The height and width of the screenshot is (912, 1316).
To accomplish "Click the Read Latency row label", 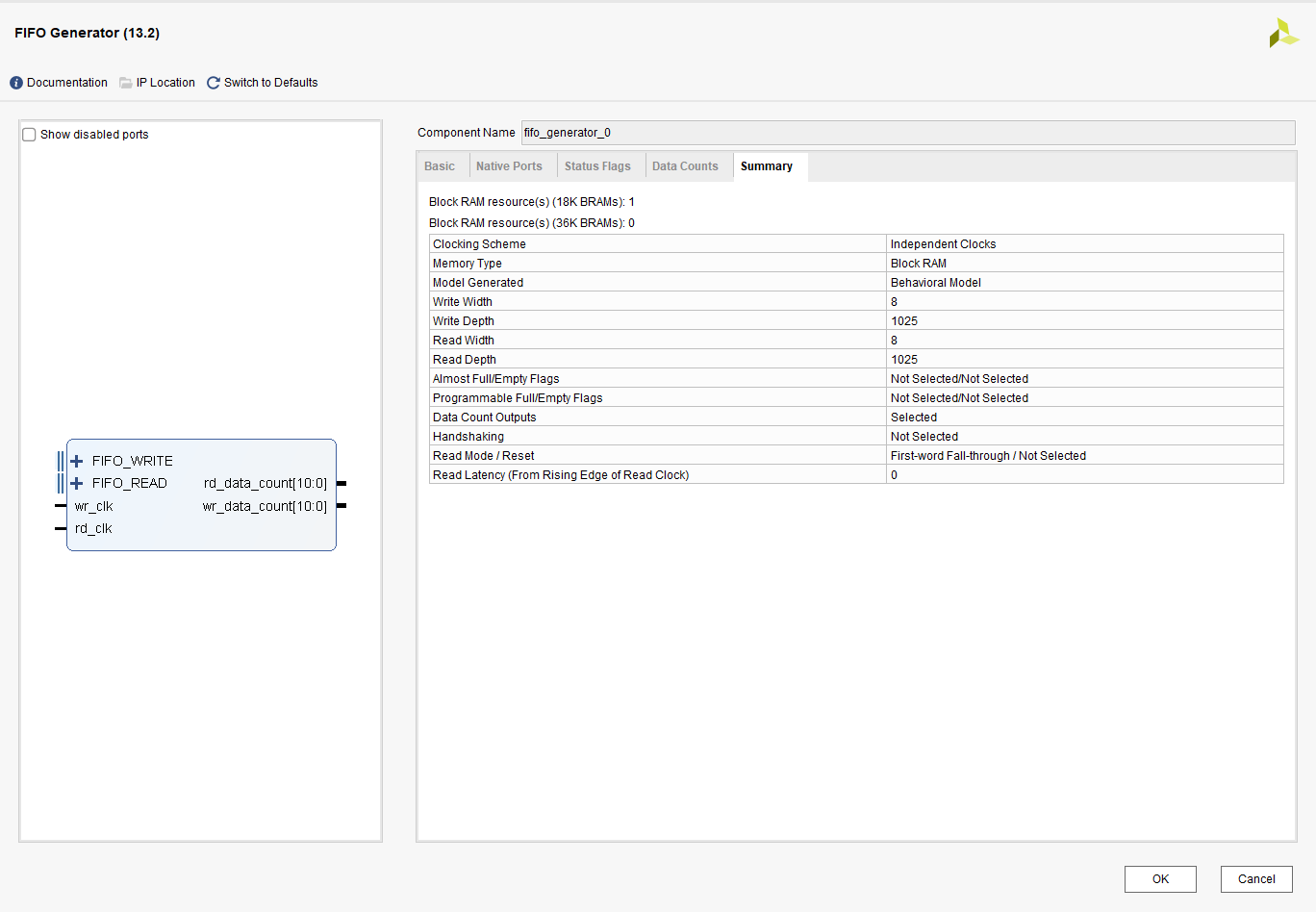I will 561,475.
